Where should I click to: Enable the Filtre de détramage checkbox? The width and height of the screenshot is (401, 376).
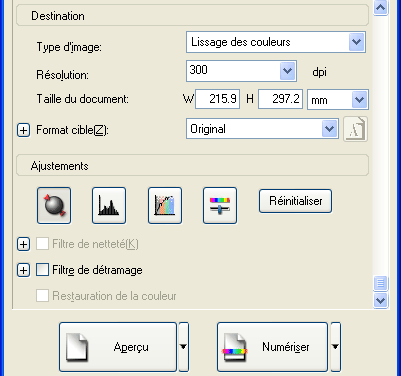(x=42, y=270)
